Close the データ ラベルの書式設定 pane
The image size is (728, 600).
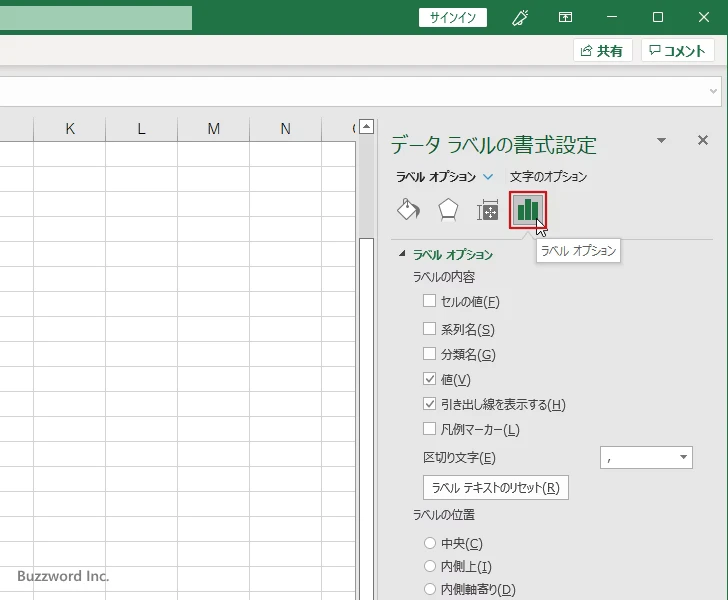(703, 140)
